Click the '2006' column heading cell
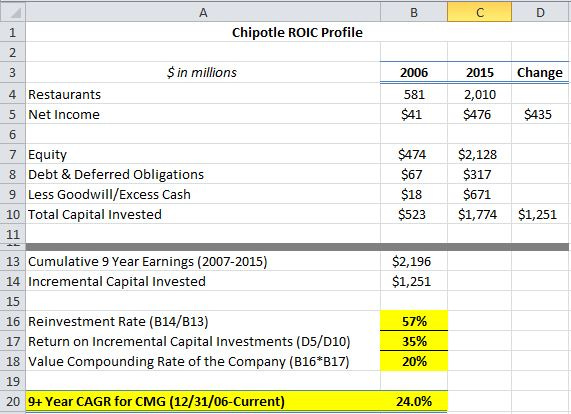571x414 pixels. click(x=414, y=72)
